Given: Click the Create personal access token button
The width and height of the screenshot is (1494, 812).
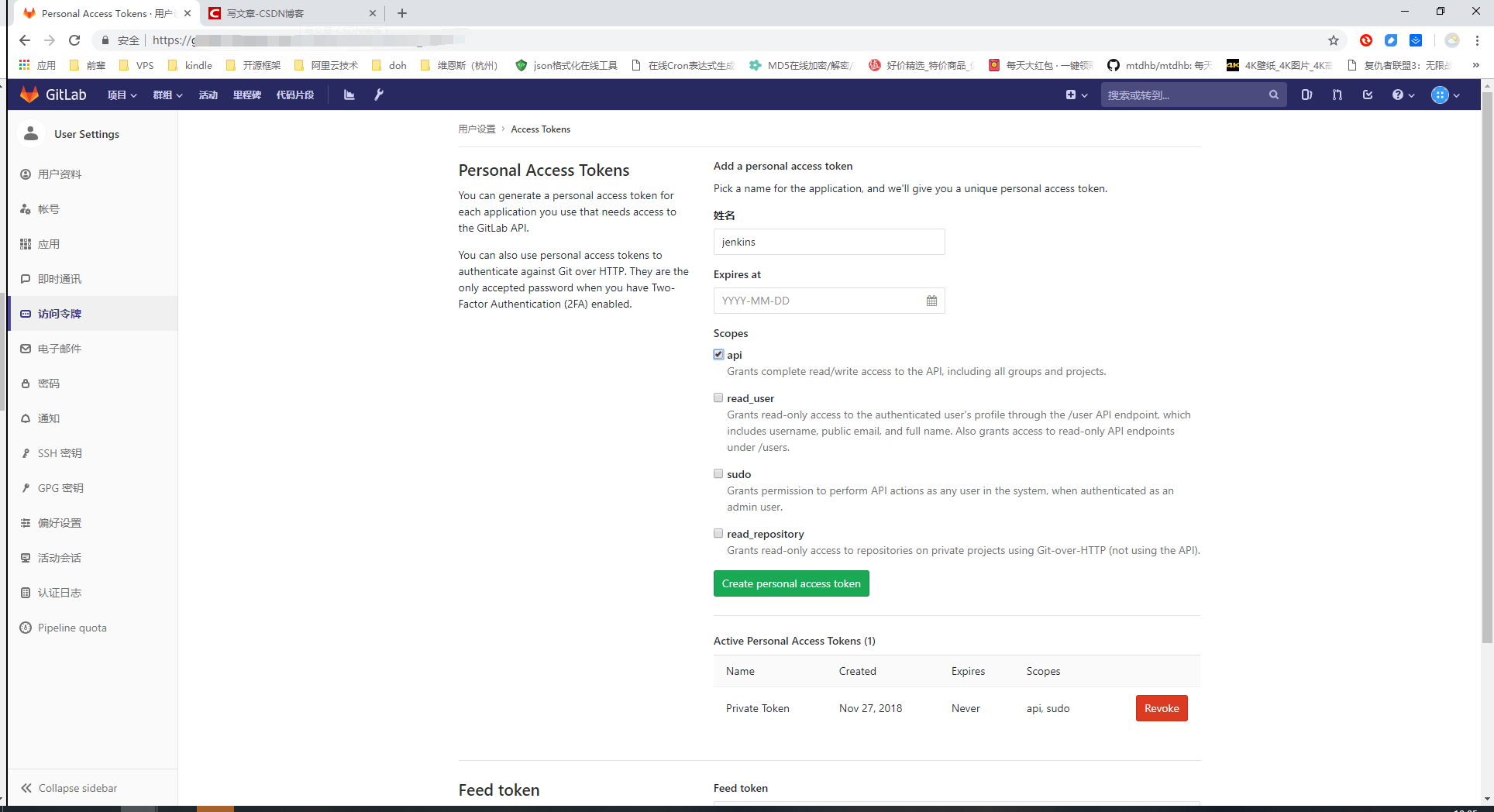Looking at the screenshot, I should coord(791,583).
